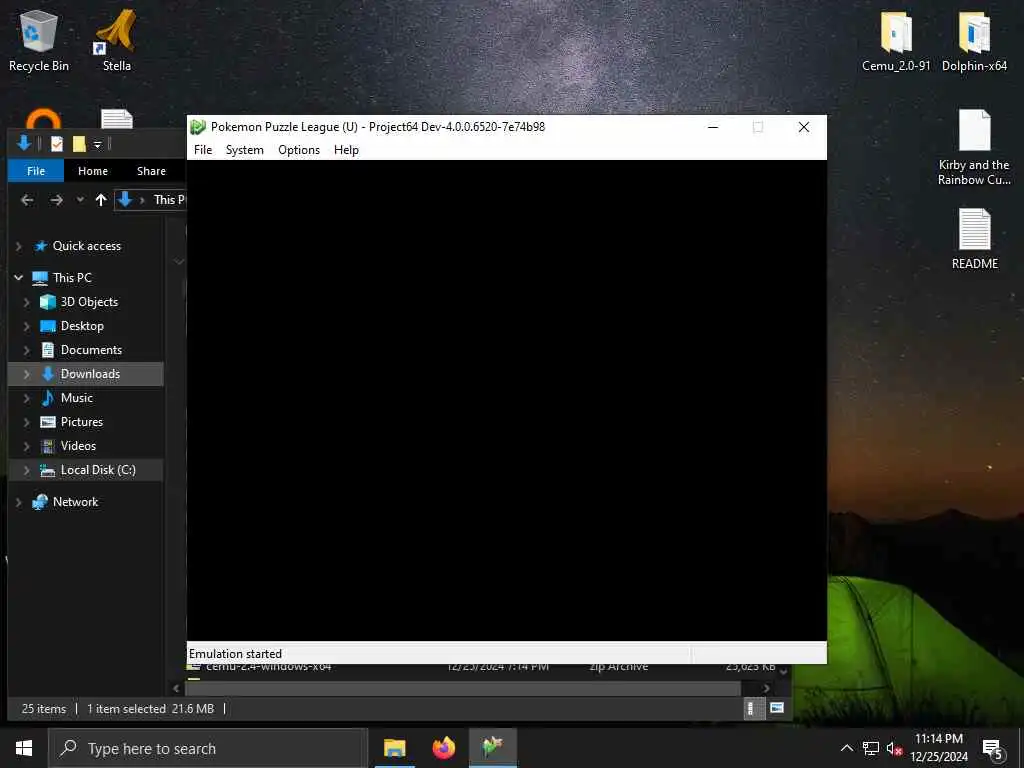Go up one folder level in Explorer
This screenshot has height=768, width=1024.
(101, 200)
